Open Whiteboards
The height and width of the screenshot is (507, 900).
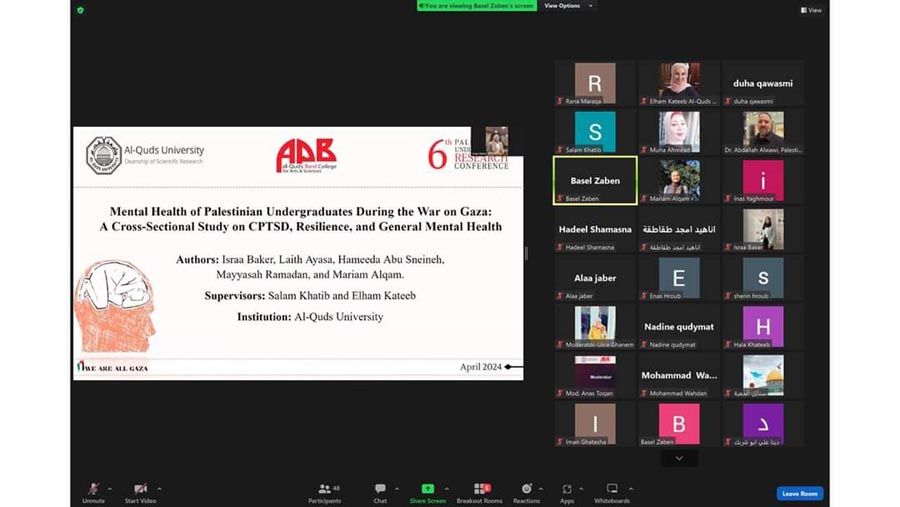[x=612, y=491]
